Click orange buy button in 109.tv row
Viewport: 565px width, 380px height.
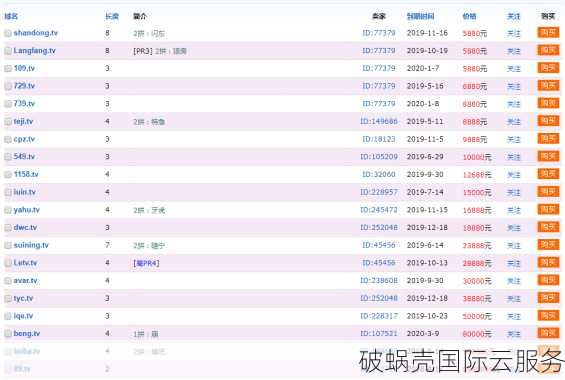pos(548,68)
